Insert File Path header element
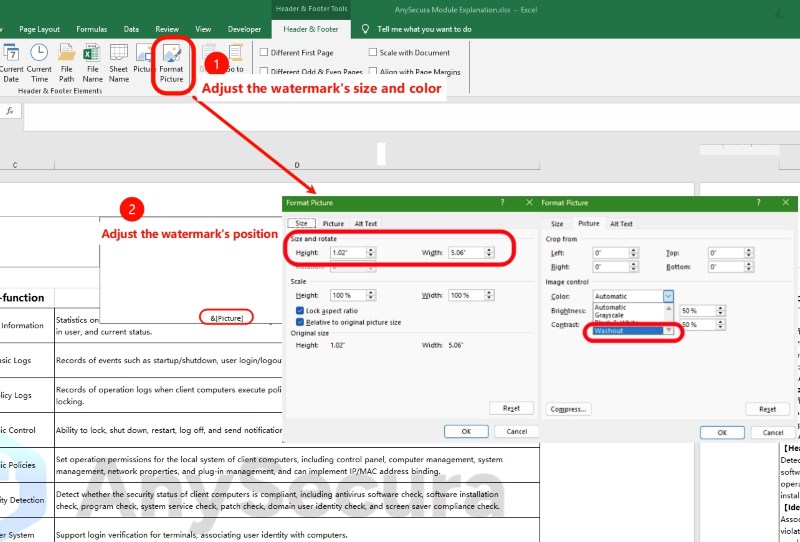The width and height of the screenshot is (800, 542). (x=66, y=63)
